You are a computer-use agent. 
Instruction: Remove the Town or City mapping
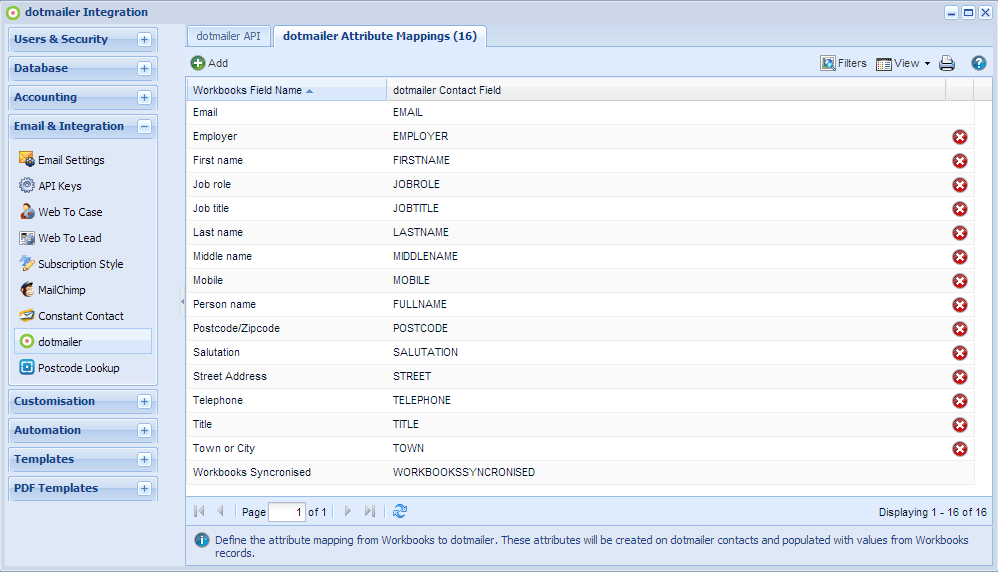[960, 449]
